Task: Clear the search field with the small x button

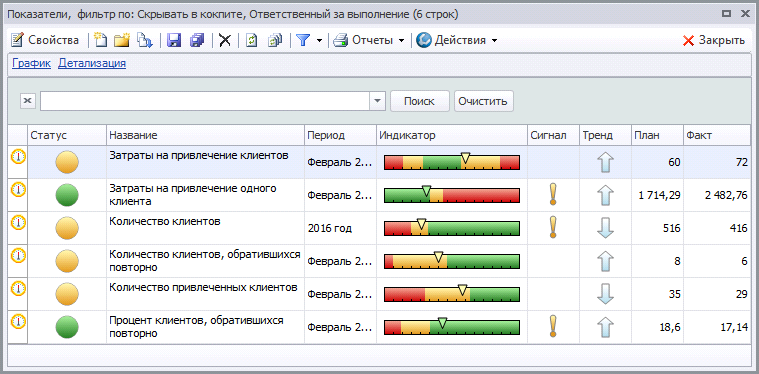Action: (28, 101)
